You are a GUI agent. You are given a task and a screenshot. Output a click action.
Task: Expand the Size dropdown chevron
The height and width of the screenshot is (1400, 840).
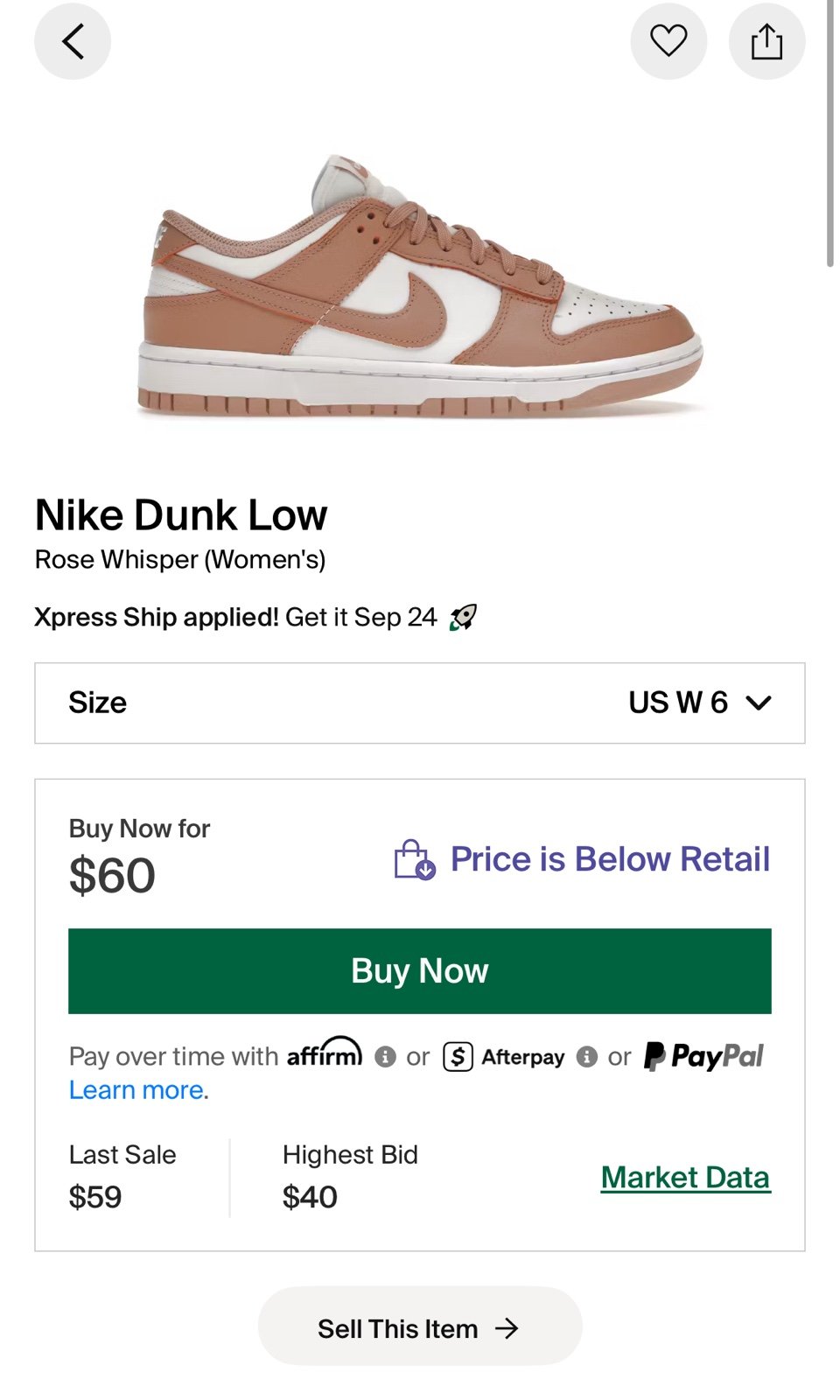(760, 702)
